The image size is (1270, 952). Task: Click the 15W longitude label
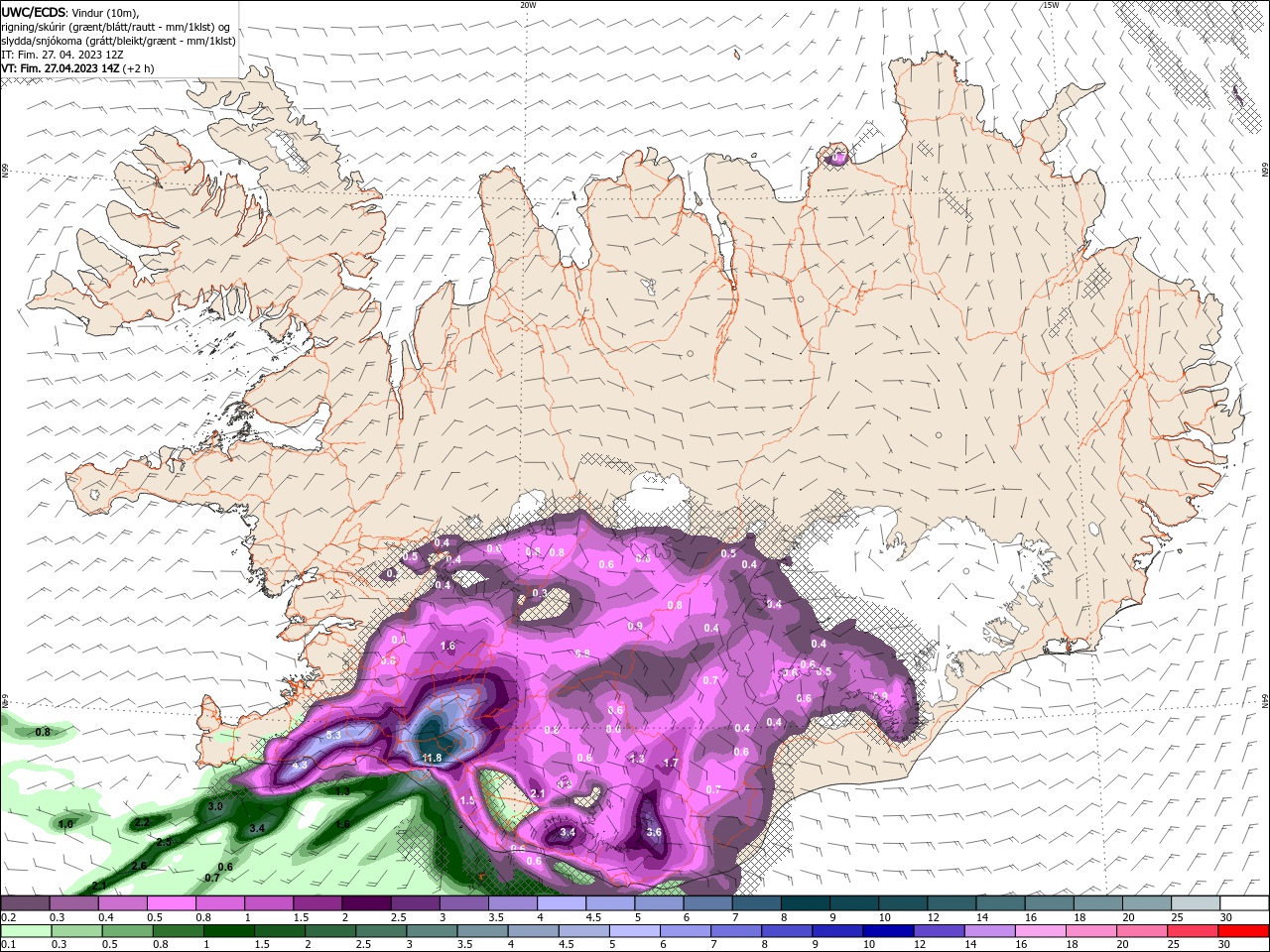(1051, 5)
